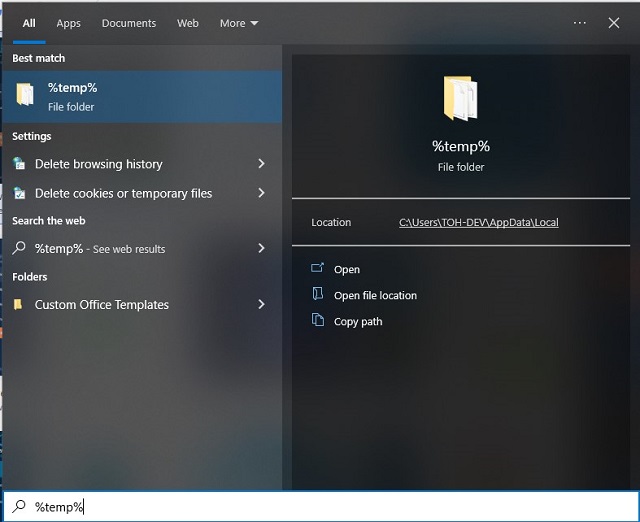This screenshot has width=640, height=522.
Task: Click the web search magnifier icon
Action: [x=19, y=248]
